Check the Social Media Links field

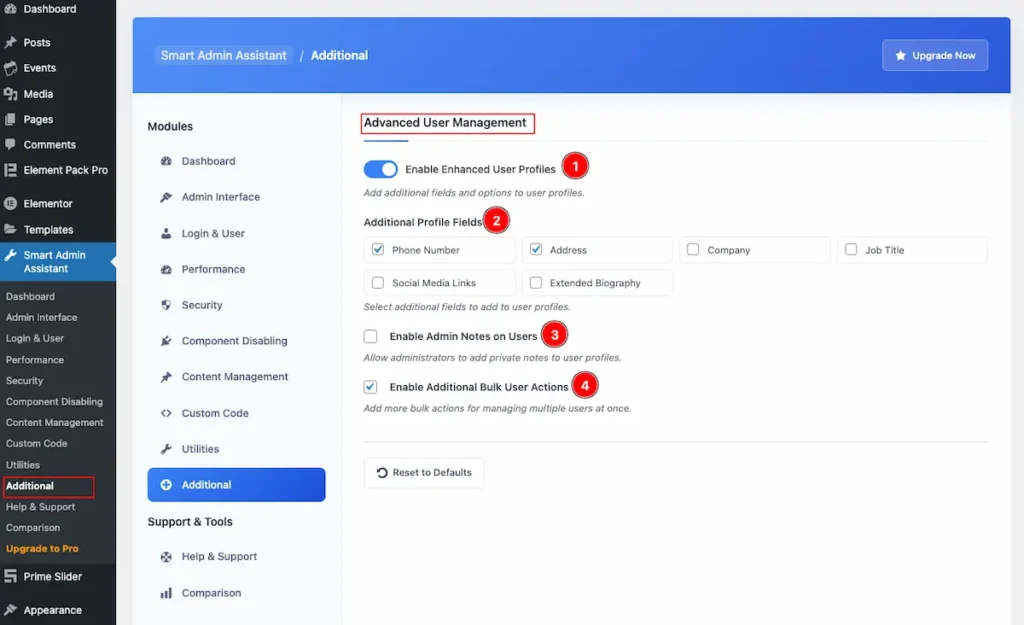point(377,283)
